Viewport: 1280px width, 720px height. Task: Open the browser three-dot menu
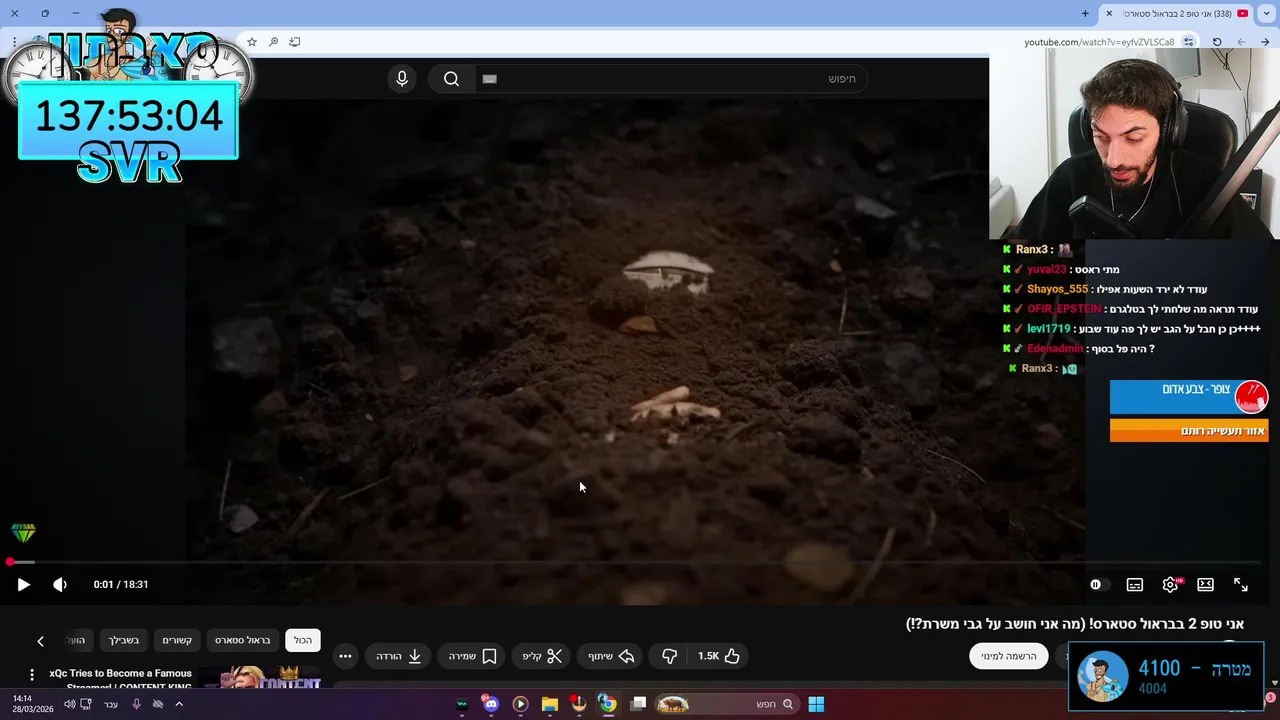(14, 42)
